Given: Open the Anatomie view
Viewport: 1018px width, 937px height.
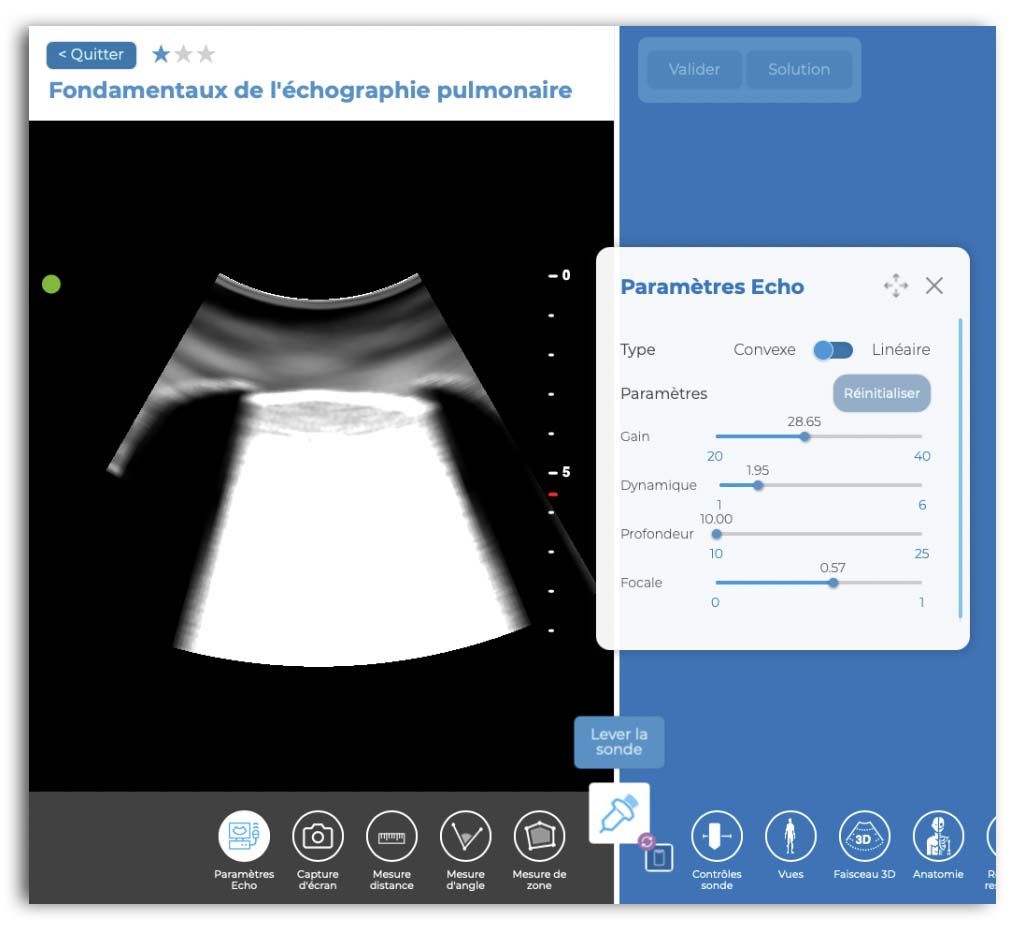Looking at the screenshot, I should point(938,836).
